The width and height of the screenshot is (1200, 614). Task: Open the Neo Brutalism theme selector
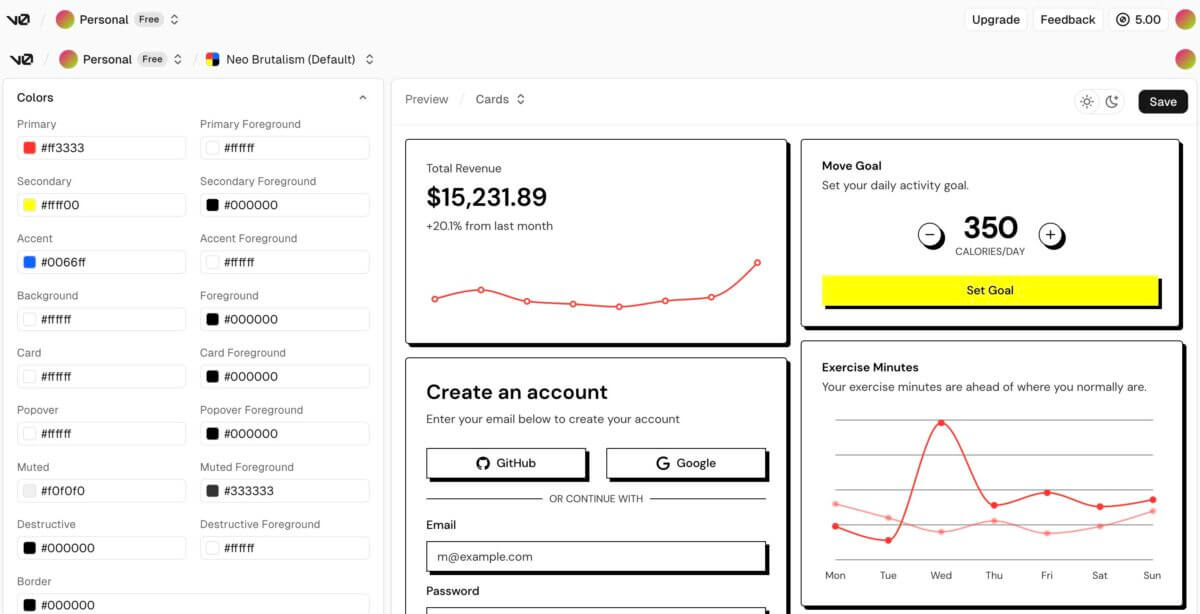coord(290,59)
